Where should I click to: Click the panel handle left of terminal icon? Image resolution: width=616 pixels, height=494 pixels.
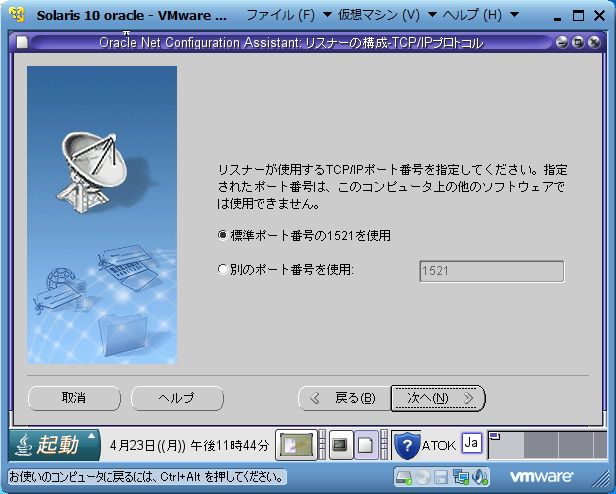click(x=322, y=445)
